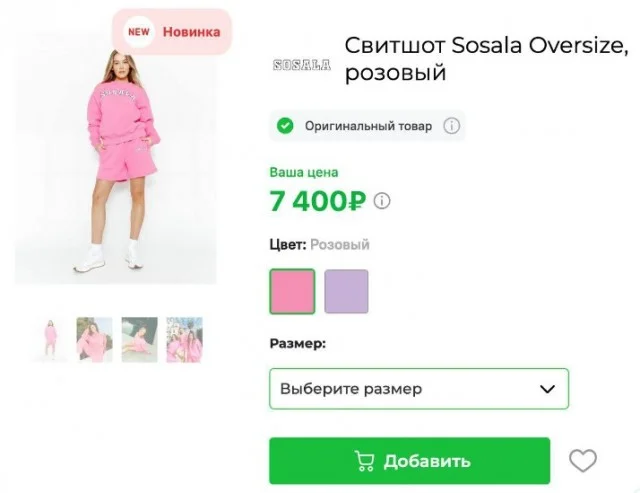Select the third product thumbnail
Image resolution: width=640 pixels, height=493 pixels.
click(x=139, y=340)
